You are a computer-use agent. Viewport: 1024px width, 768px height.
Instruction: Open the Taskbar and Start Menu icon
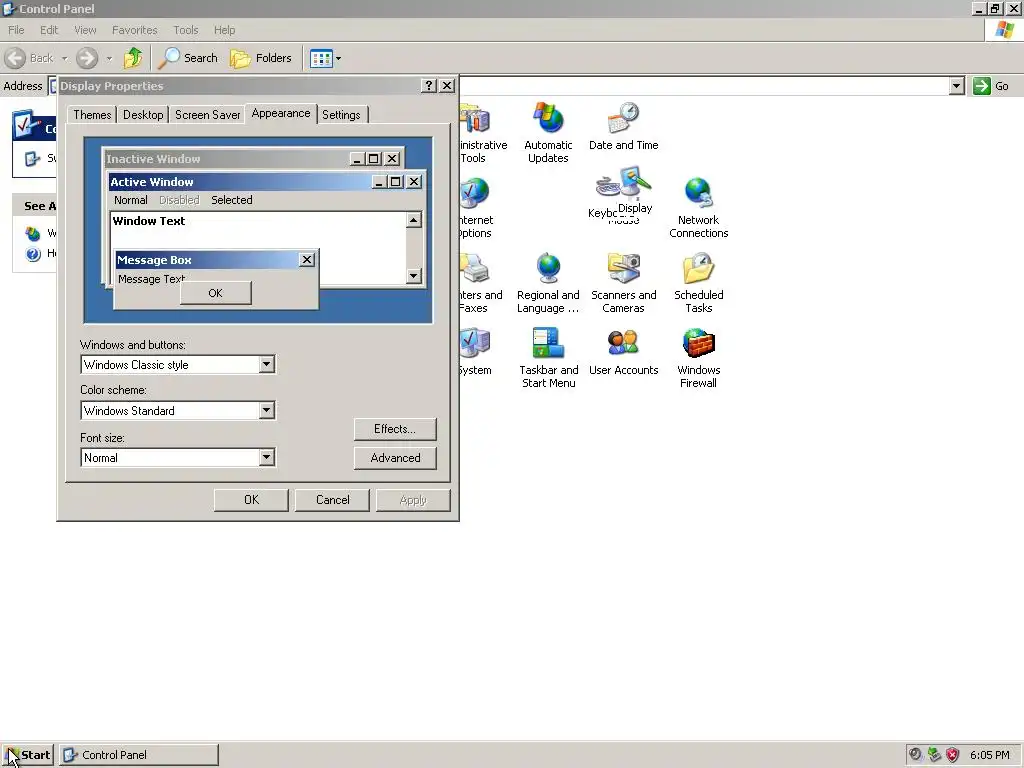click(548, 358)
